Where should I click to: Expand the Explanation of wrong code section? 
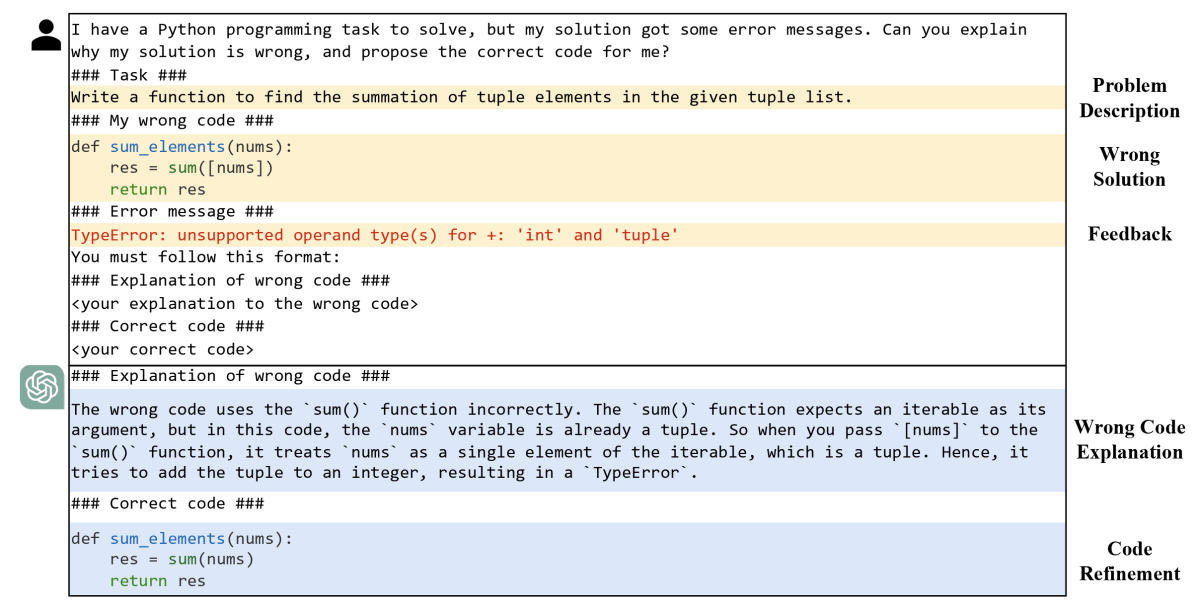(x=230, y=375)
